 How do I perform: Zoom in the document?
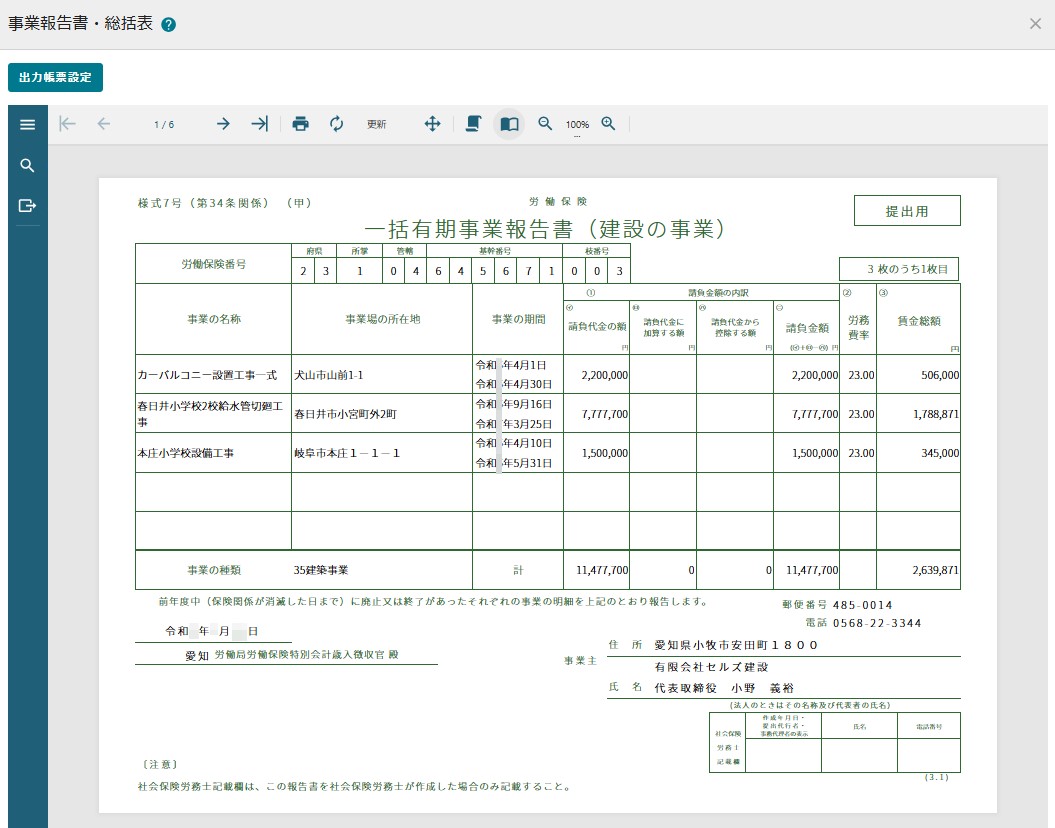click(608, 124)
